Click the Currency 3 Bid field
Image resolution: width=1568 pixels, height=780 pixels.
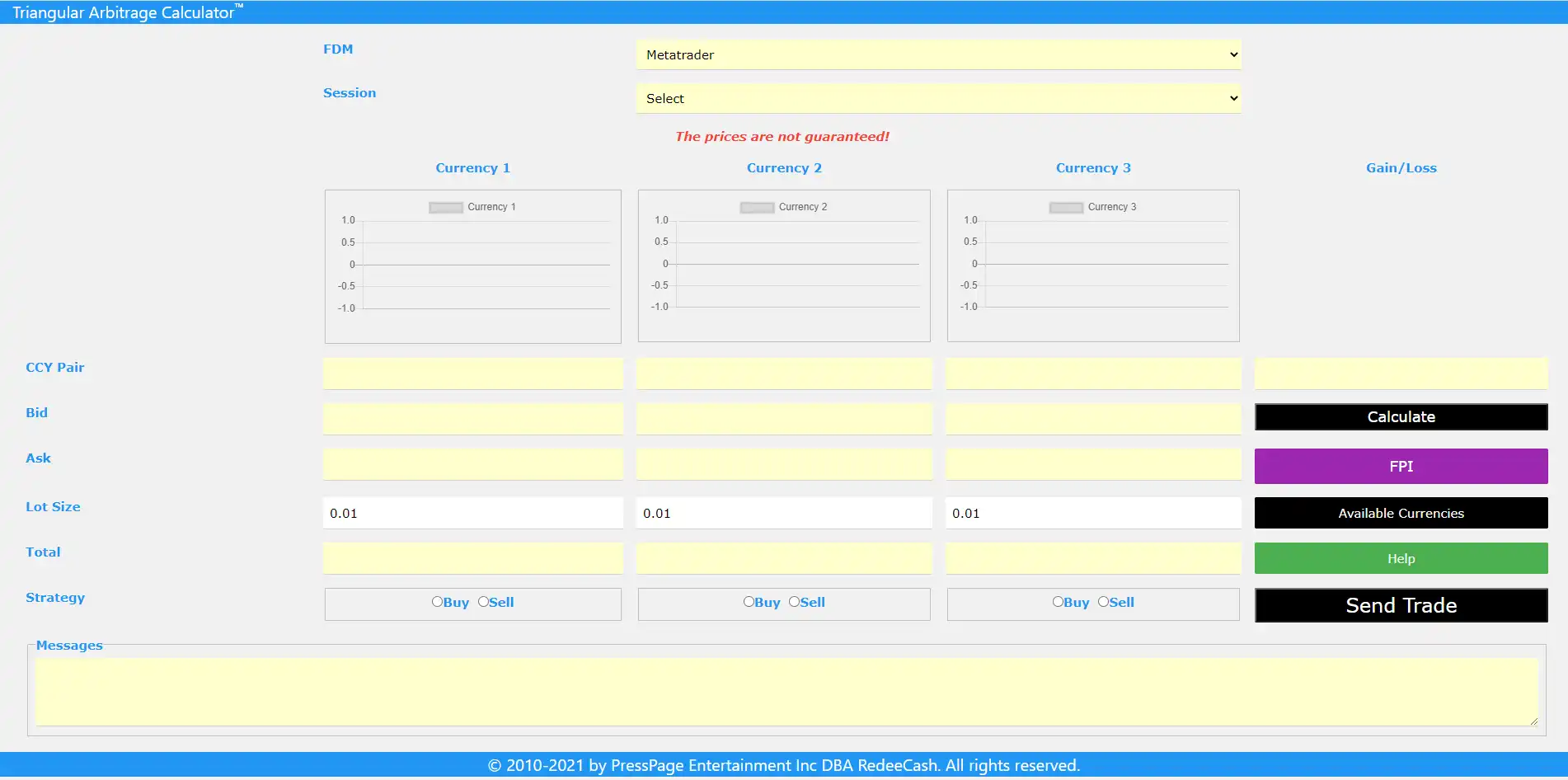coord(1093,419)
